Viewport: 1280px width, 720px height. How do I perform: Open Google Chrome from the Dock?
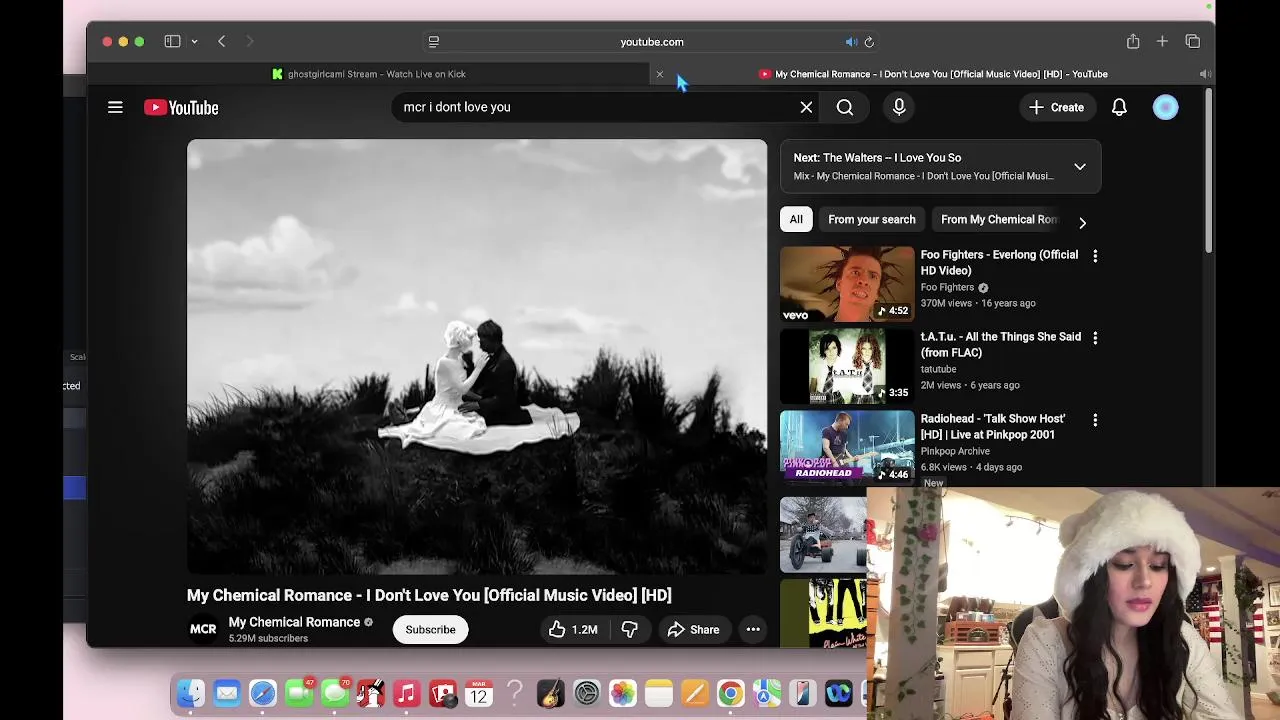[730, 693]
